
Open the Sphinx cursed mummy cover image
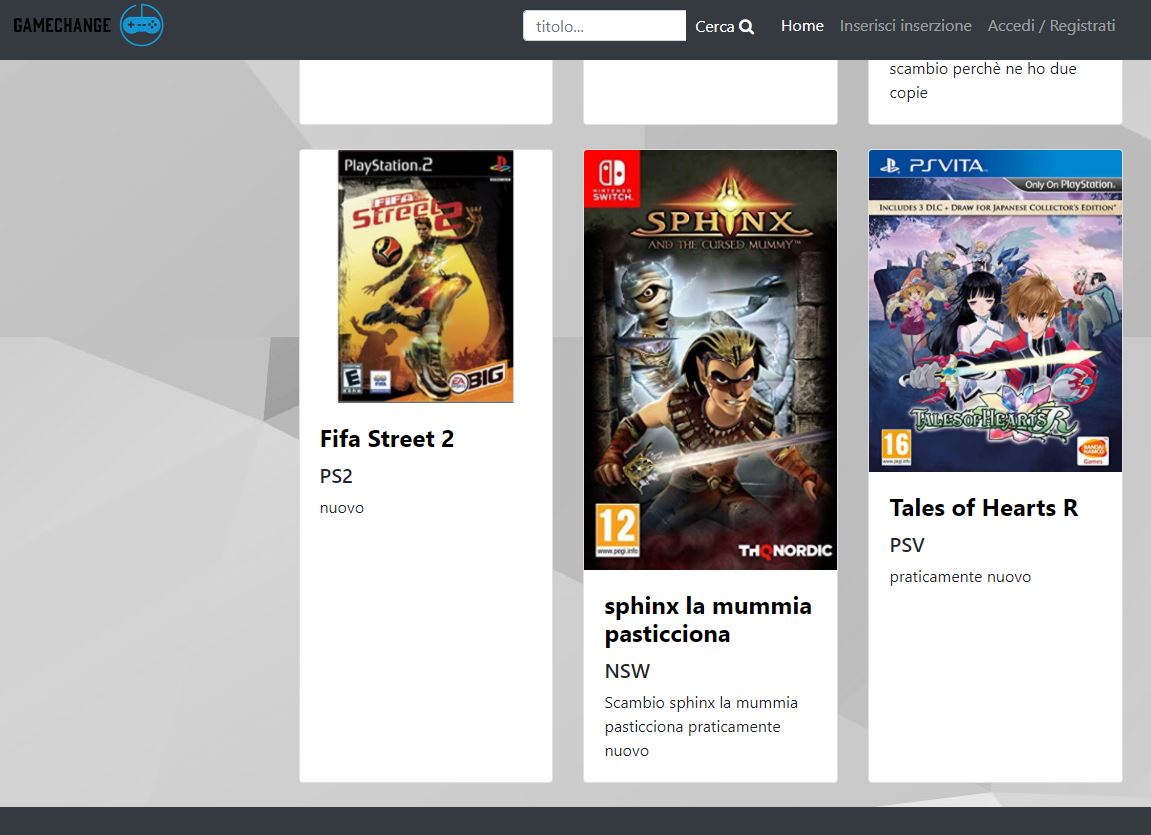pyautogui.click(x=711, y=360)
